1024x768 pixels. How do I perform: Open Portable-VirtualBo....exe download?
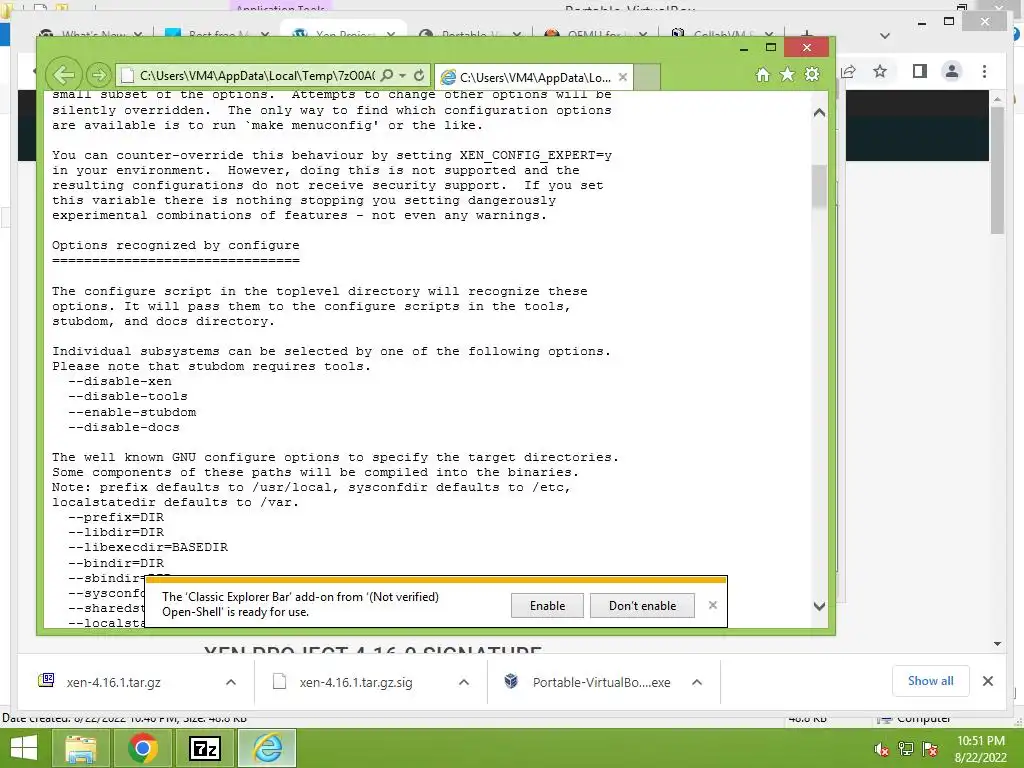pos(601,682)
